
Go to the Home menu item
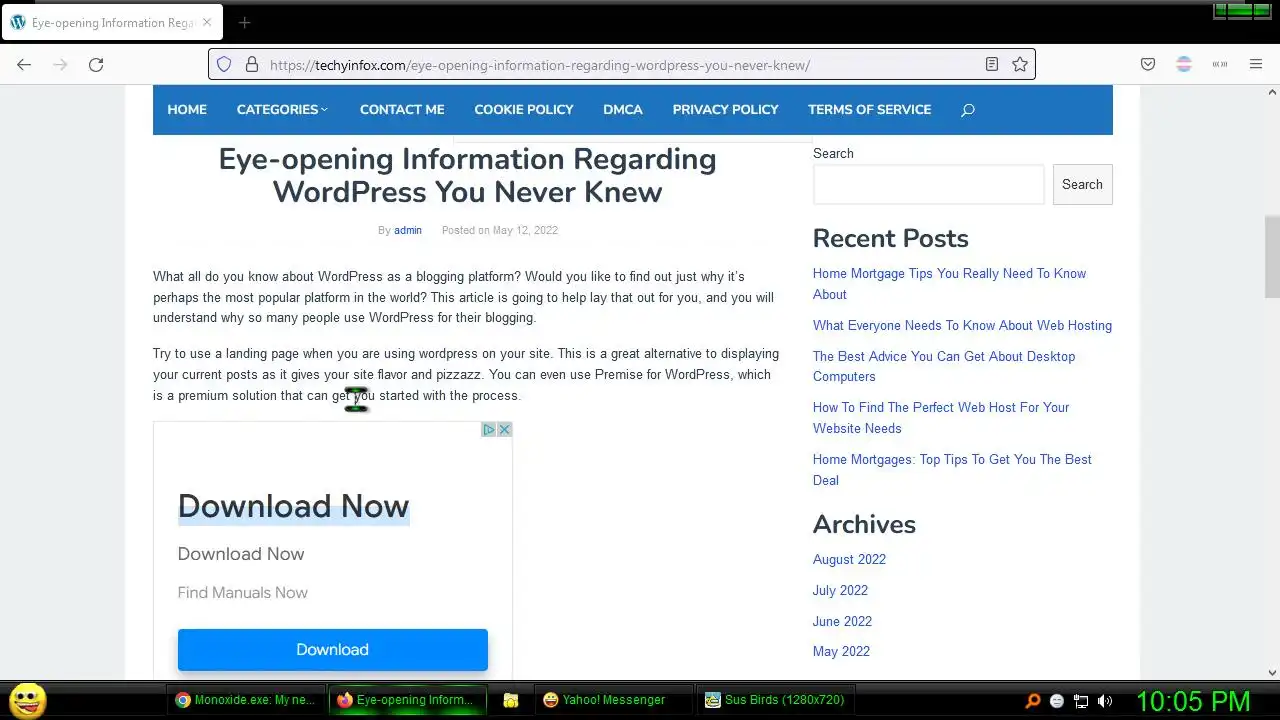187,110
